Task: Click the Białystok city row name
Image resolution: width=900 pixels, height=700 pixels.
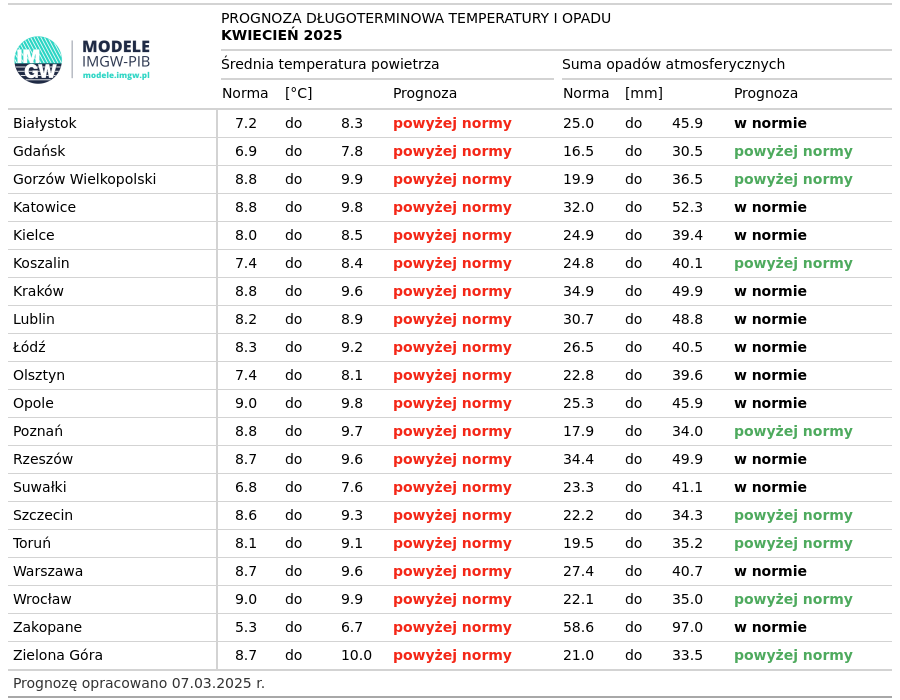Action: [45, 123]
